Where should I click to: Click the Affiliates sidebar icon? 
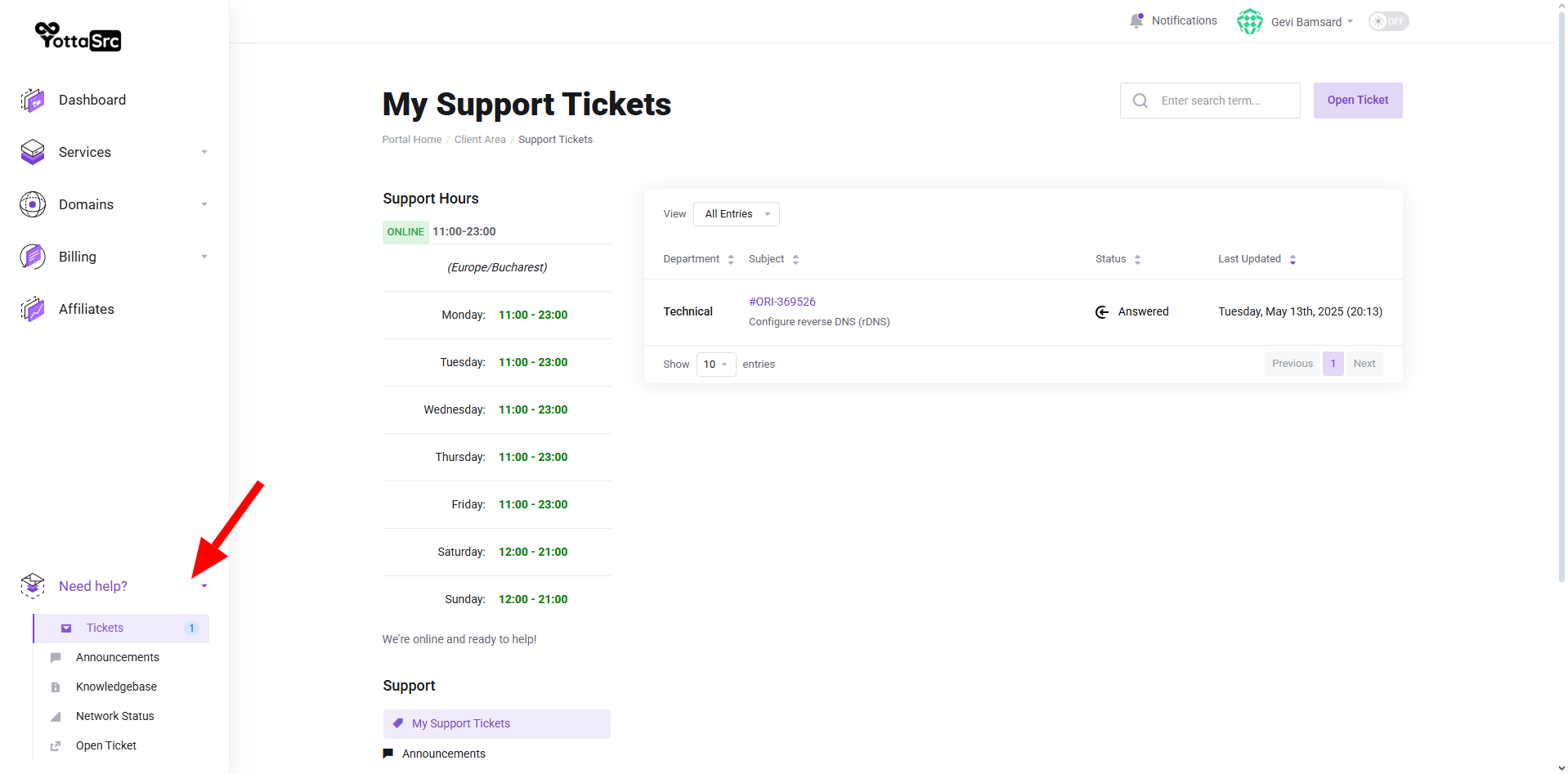coord(33,309)
